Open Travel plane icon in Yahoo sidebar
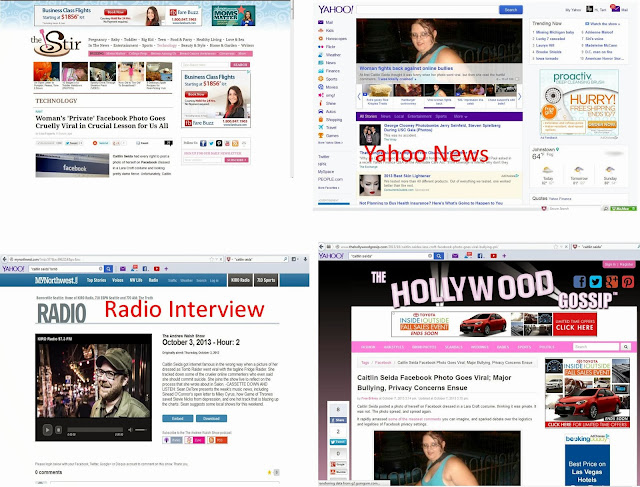The image size is (640, 487). coord(321,127)
